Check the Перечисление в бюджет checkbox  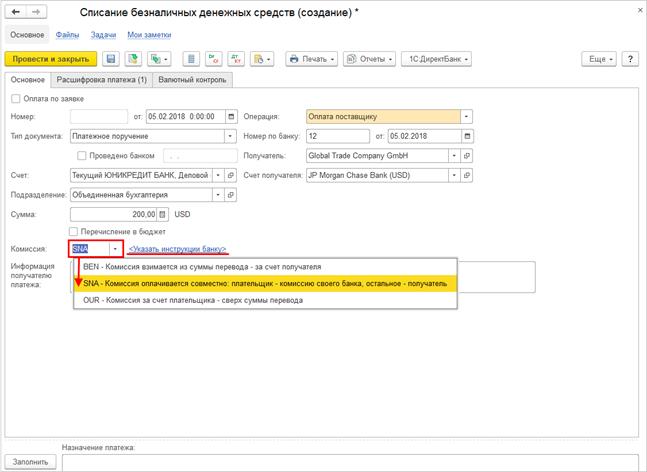[x=75, y=231]
